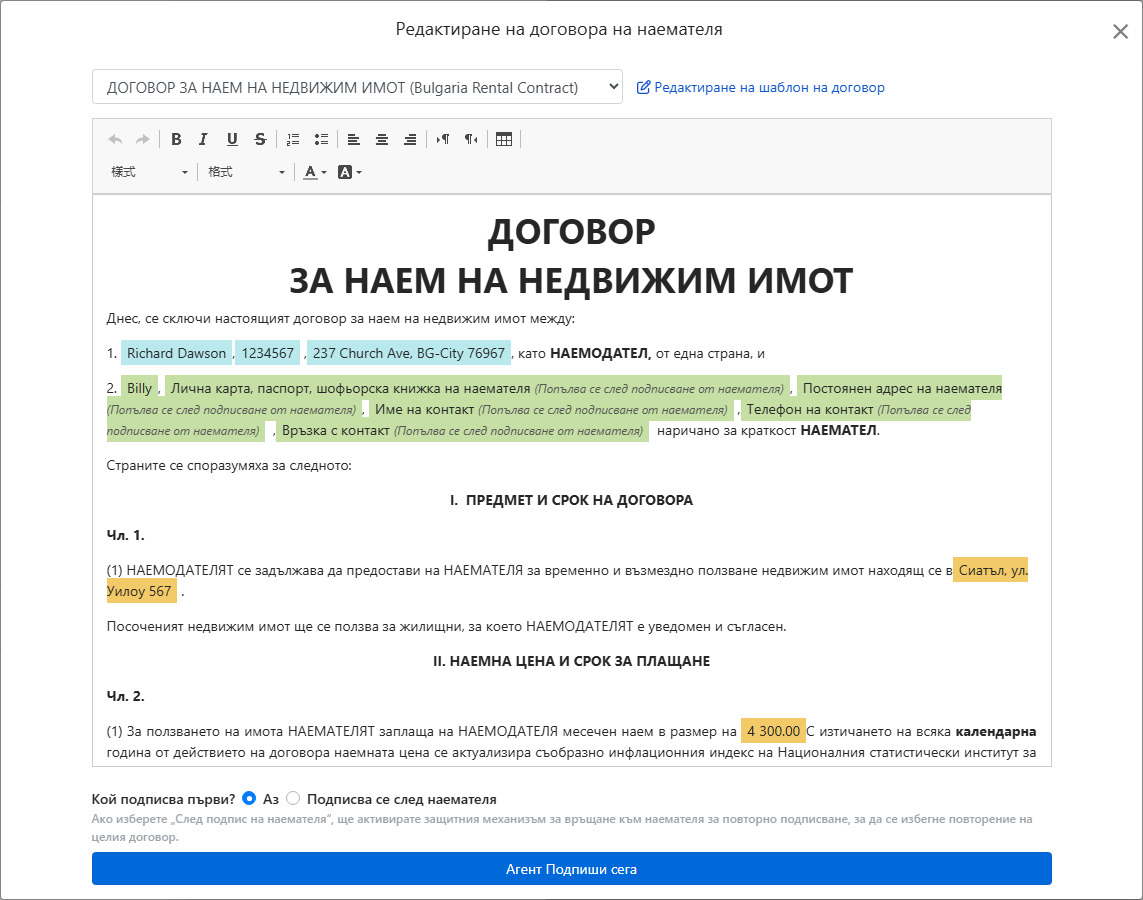
Task: Click the '4 300.00' rent amount field
Action: pyautogui.click(x=773, y=731)
